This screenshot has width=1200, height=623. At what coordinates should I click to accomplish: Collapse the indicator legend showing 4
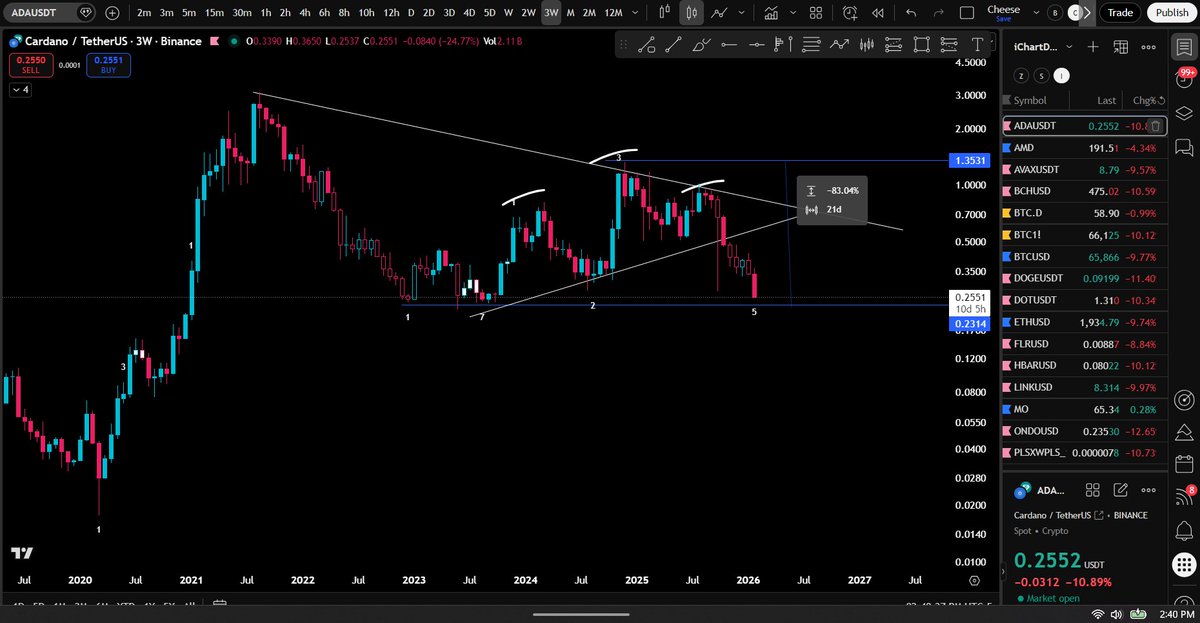22,90
